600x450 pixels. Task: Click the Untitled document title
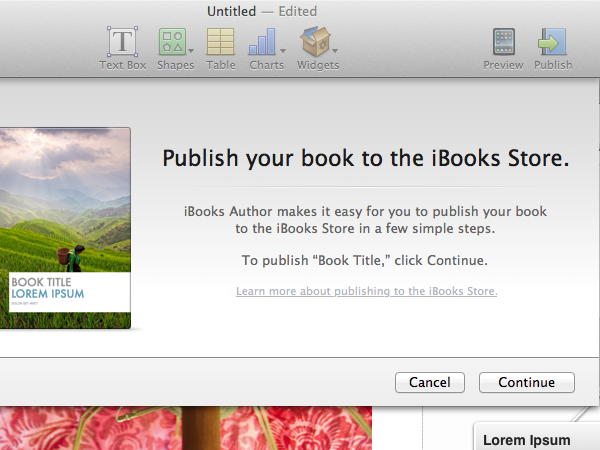tap(232, 11)
